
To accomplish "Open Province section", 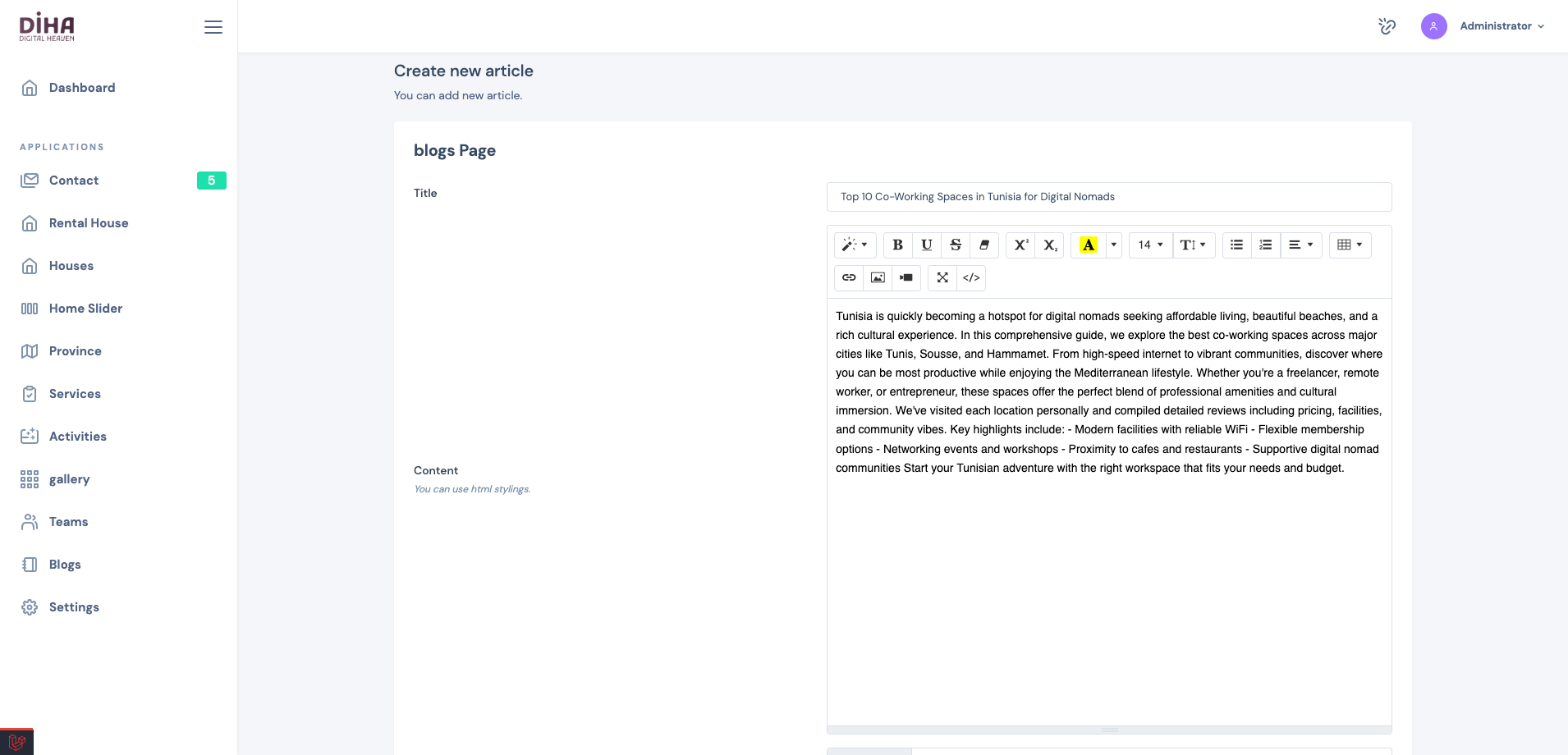I will click(x=119, y=351).
